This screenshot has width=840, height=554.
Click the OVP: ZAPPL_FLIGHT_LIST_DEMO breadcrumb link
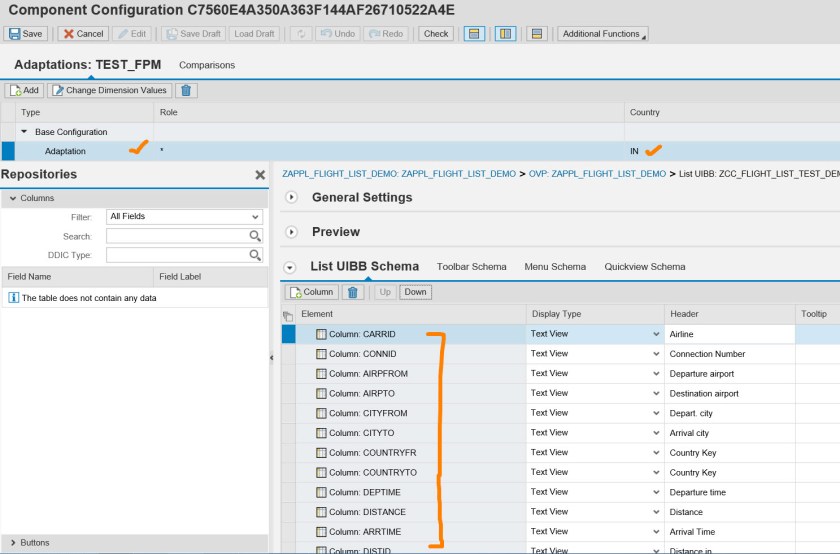click(596, 174)
